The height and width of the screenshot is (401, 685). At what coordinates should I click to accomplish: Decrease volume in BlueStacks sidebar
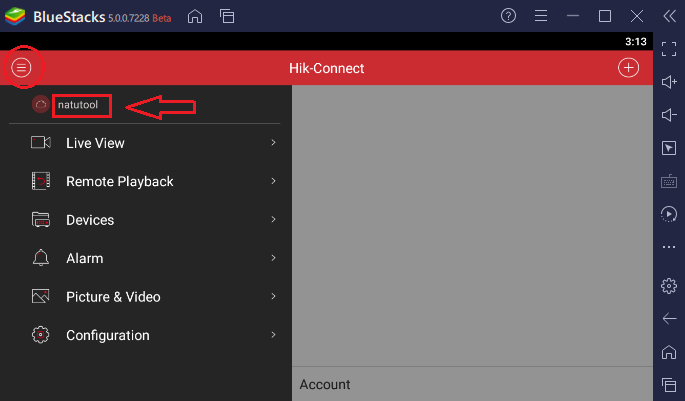pos(669,115)
